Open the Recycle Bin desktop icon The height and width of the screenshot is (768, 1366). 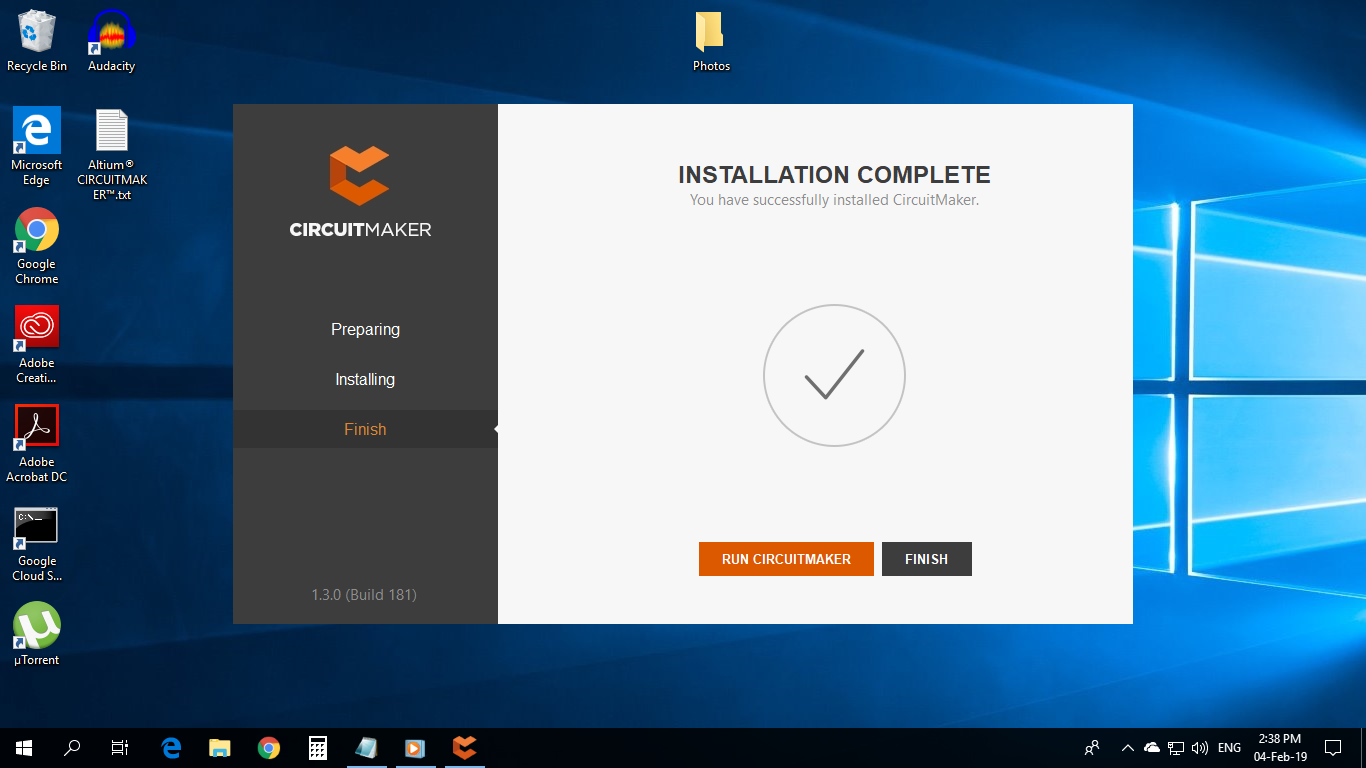tap(37, 41)
